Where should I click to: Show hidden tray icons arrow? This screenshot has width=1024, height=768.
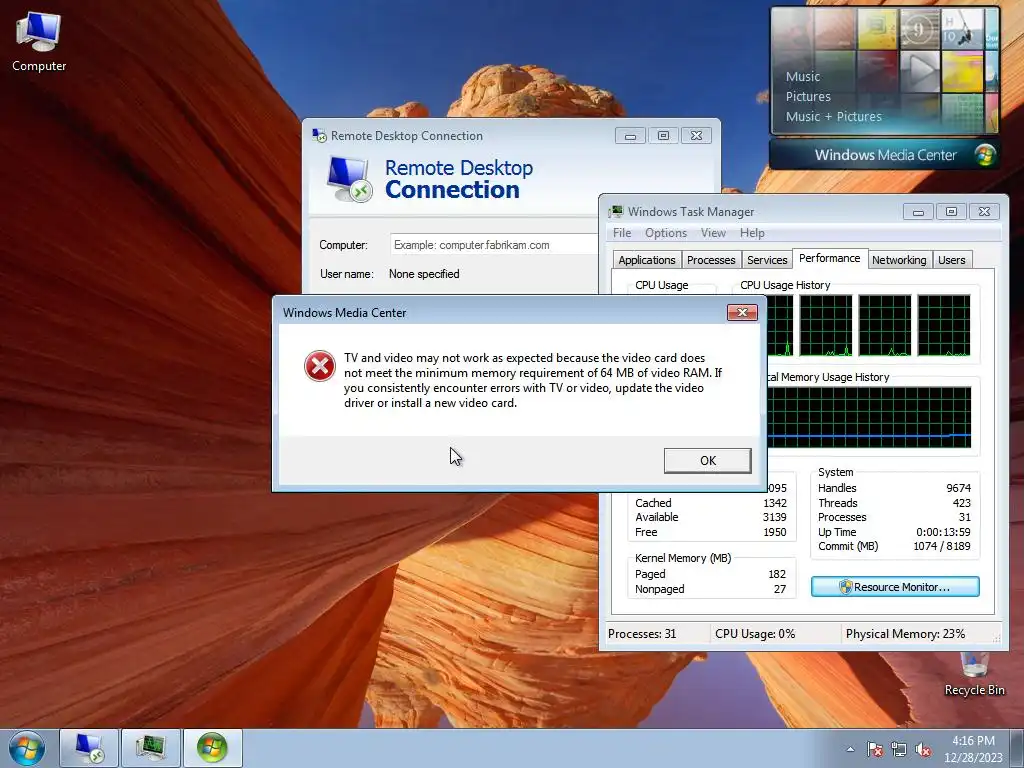[x=850, y=749]
